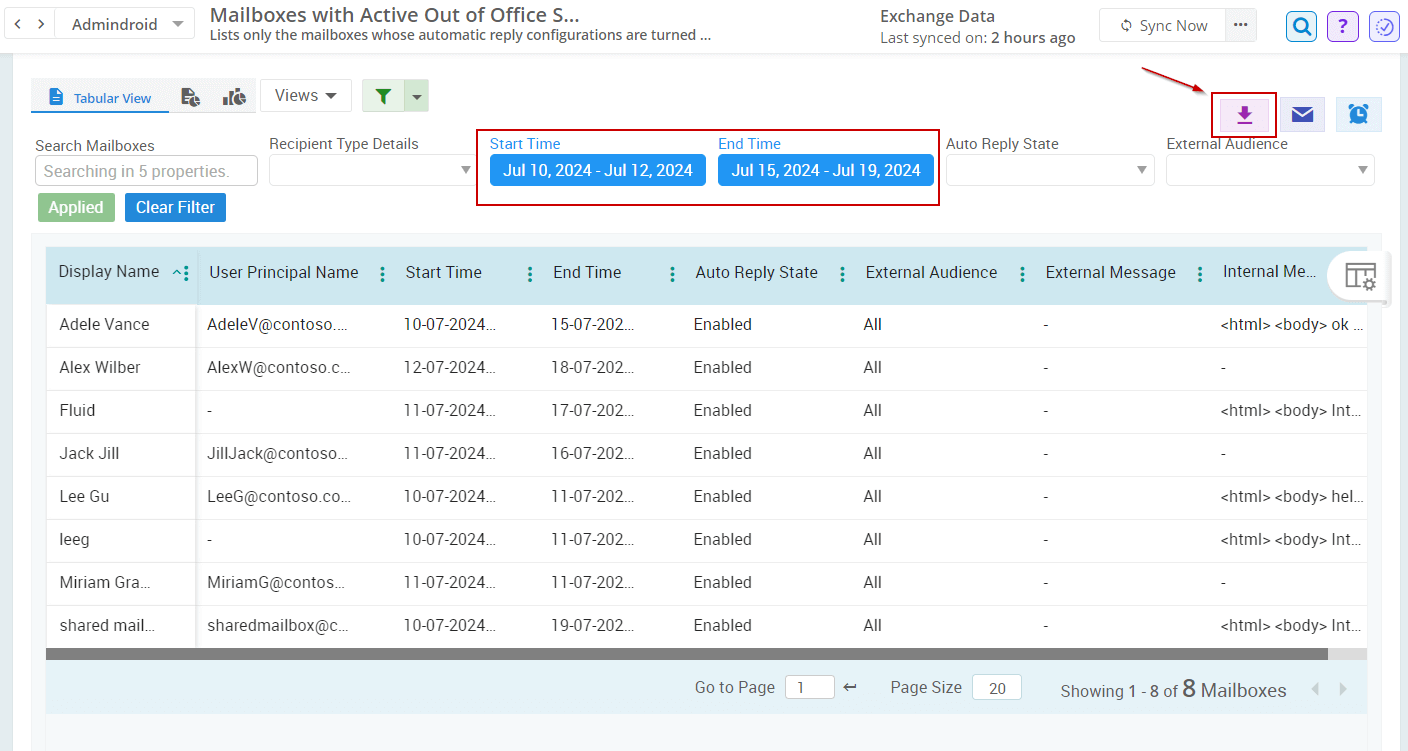This screenshot has width=1408, height=751.
Task: Open Start Time date range Jul 10 - Jul 12
Action: [598, 170]
